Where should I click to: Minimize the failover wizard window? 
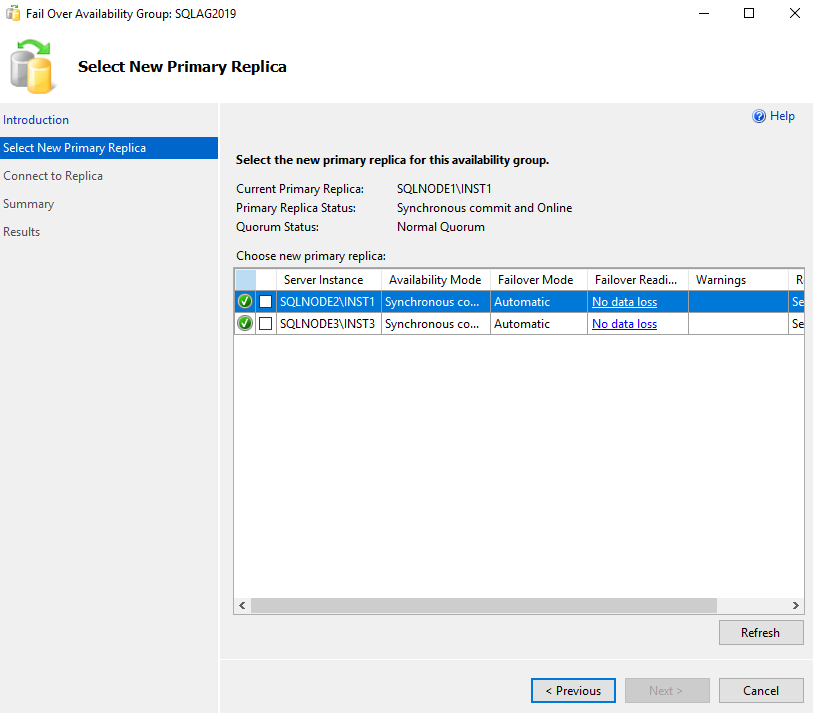(x=704, y=13)
